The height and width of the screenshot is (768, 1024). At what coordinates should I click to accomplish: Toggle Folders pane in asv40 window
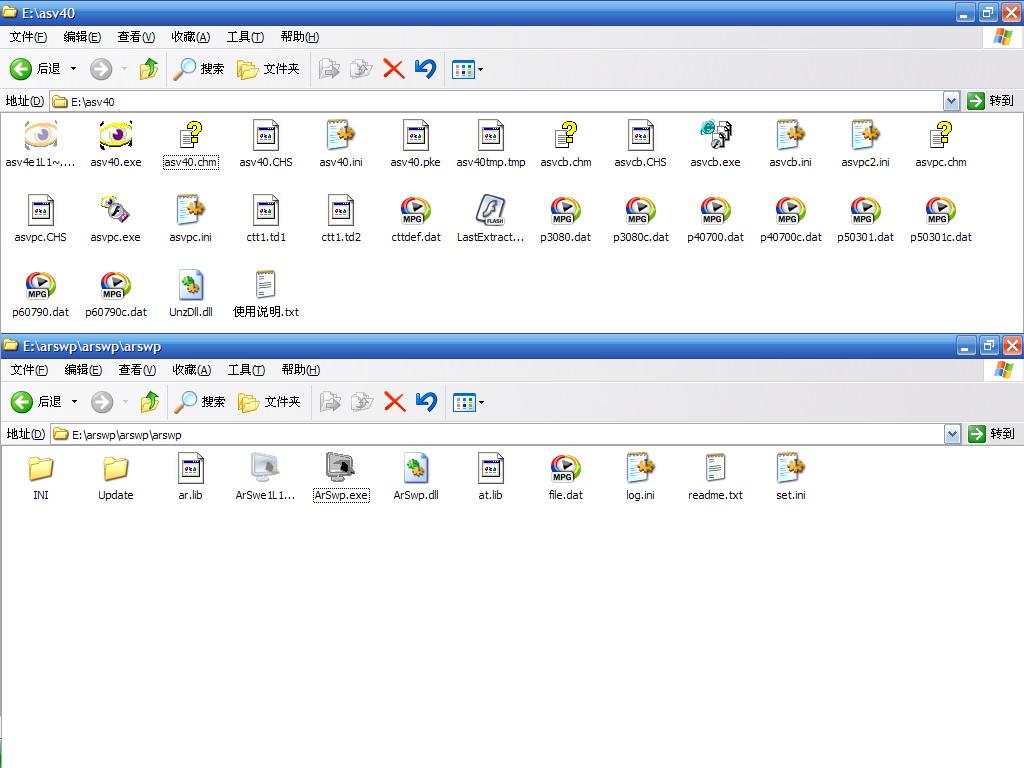tap(268, 69)
